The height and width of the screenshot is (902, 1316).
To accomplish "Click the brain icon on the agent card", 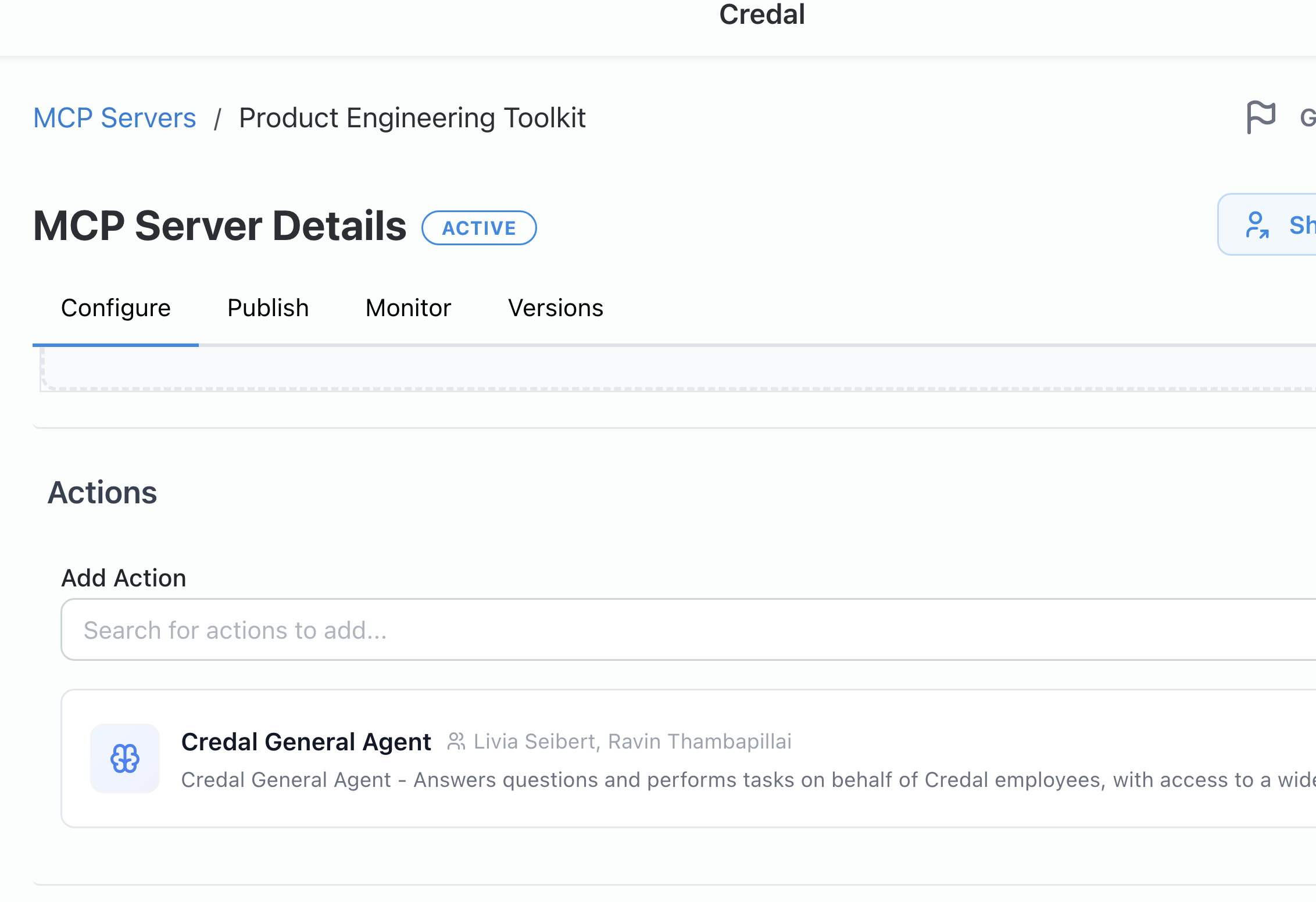I will 124,757.
